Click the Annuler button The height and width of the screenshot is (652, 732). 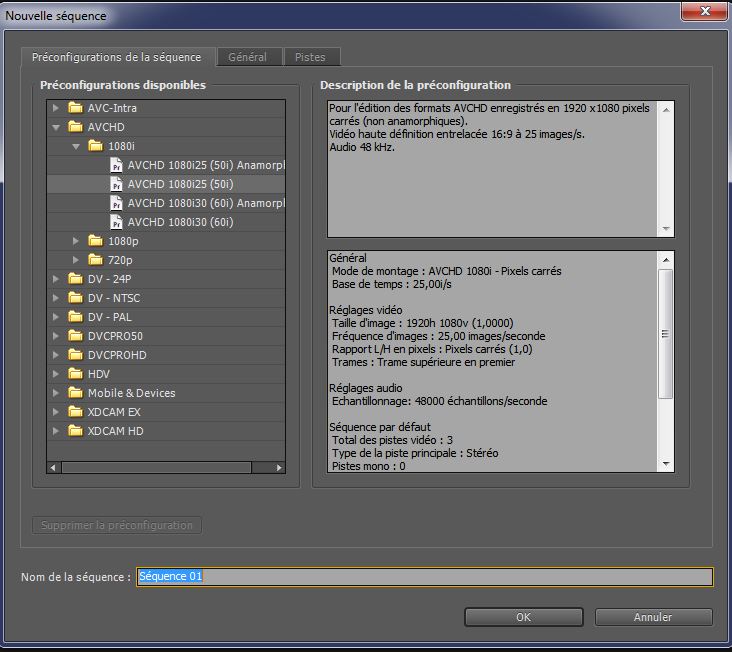click(x=653, y=617)
